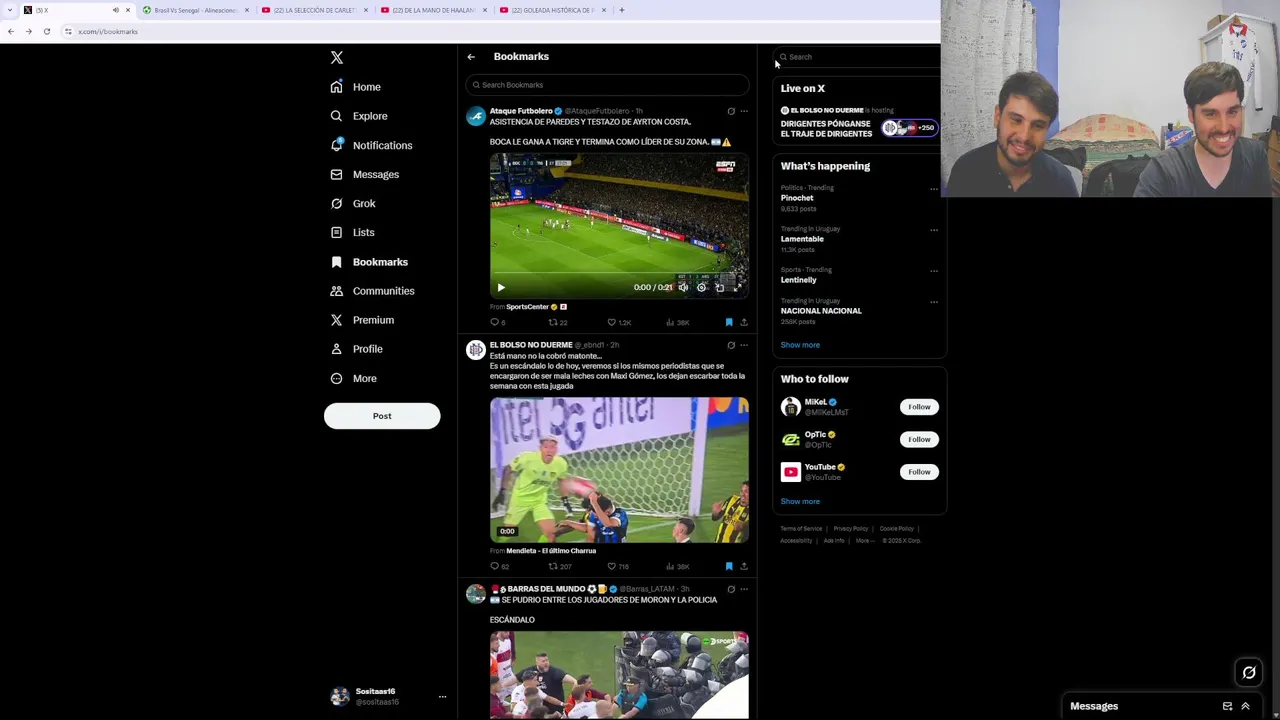Open the floating Grok button
1280x720 pixels.
tap(1249, 673)
